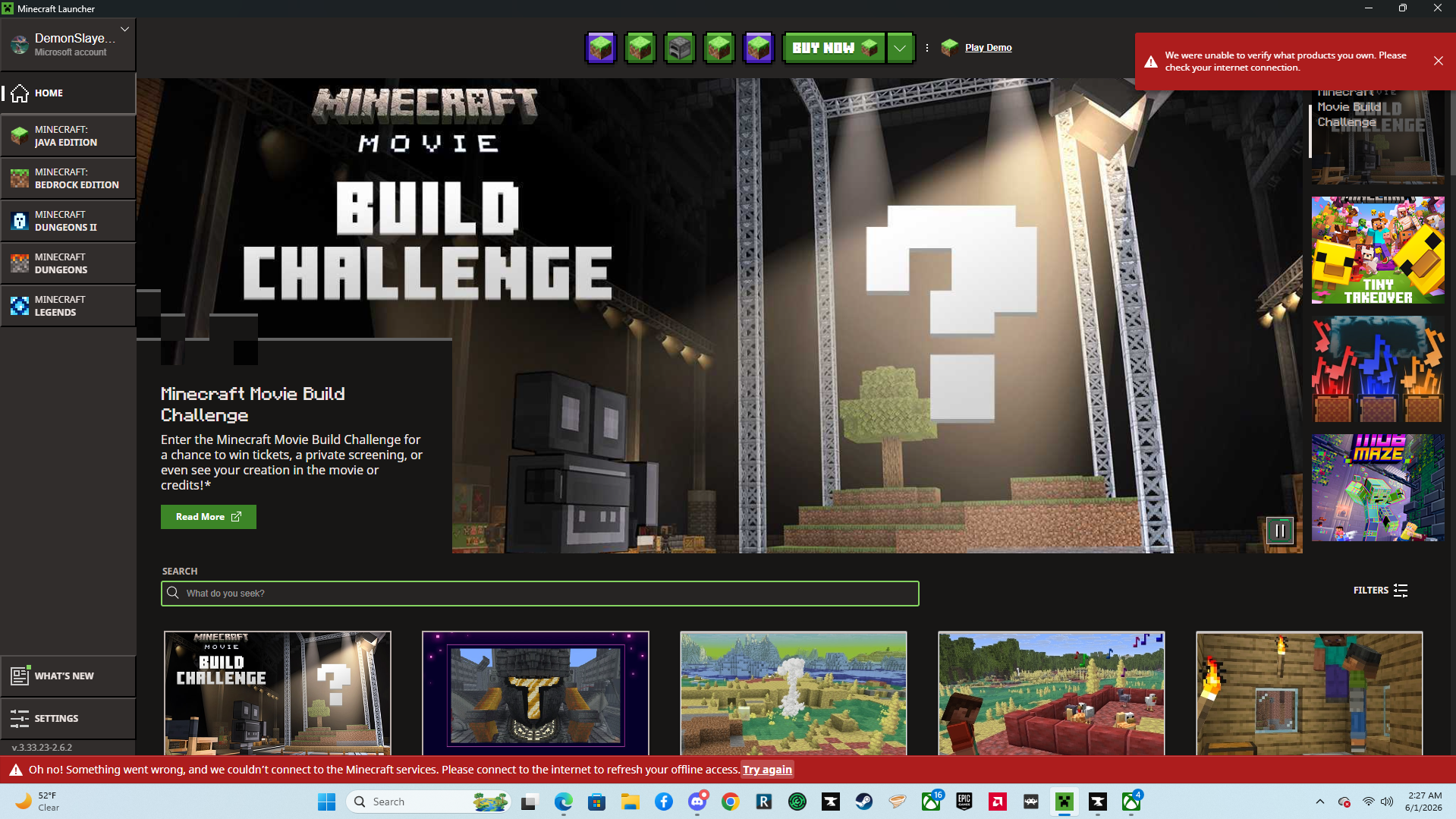Open the wooden house with torch card
Image resolution: width=1456 pixels, height=819 pixels.
point(1310,693)
